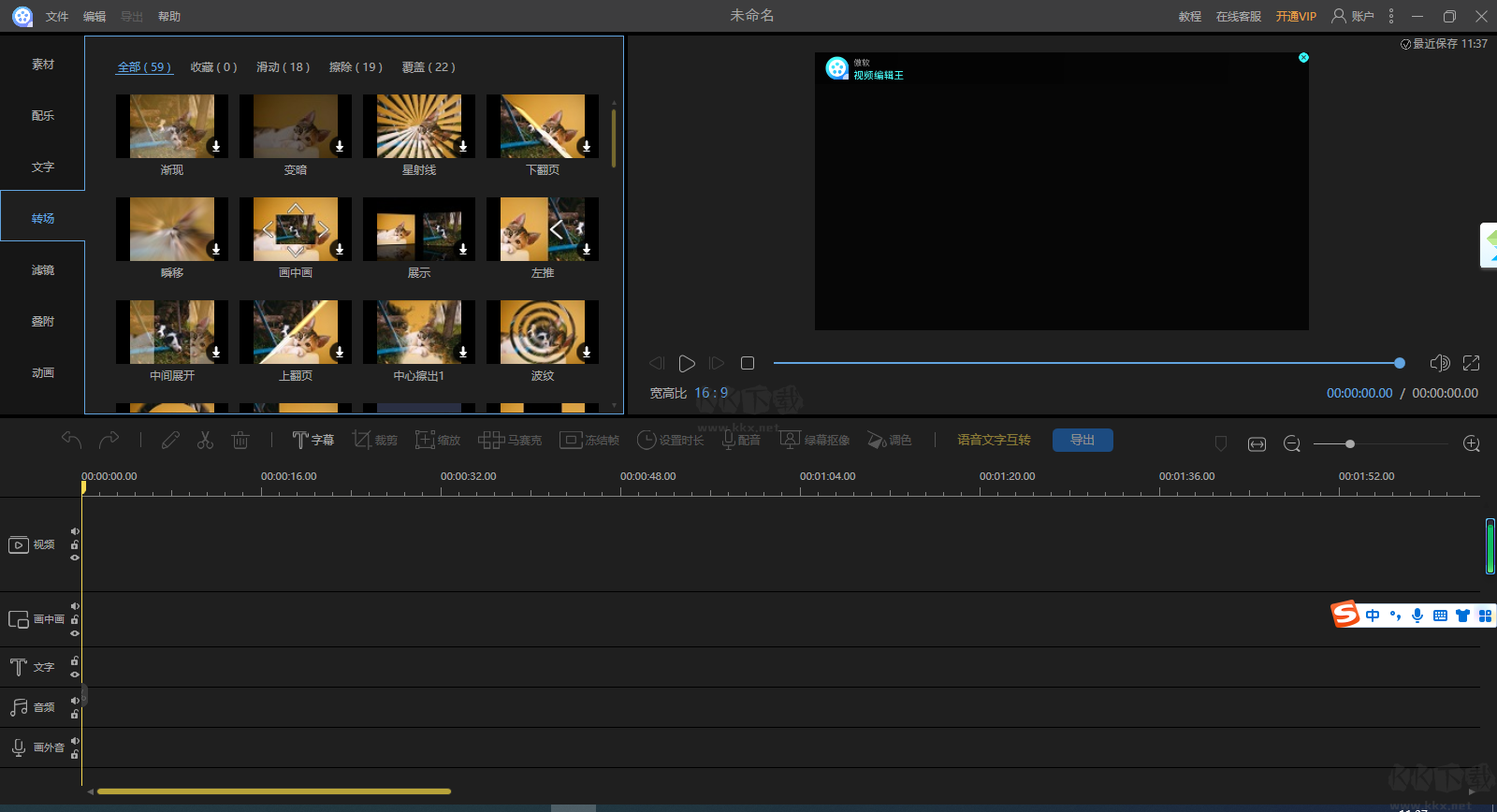The width and height of the screenshot is (1497, 812).
Task: Click the play button under the preview
Action: [x=687, y=363]
